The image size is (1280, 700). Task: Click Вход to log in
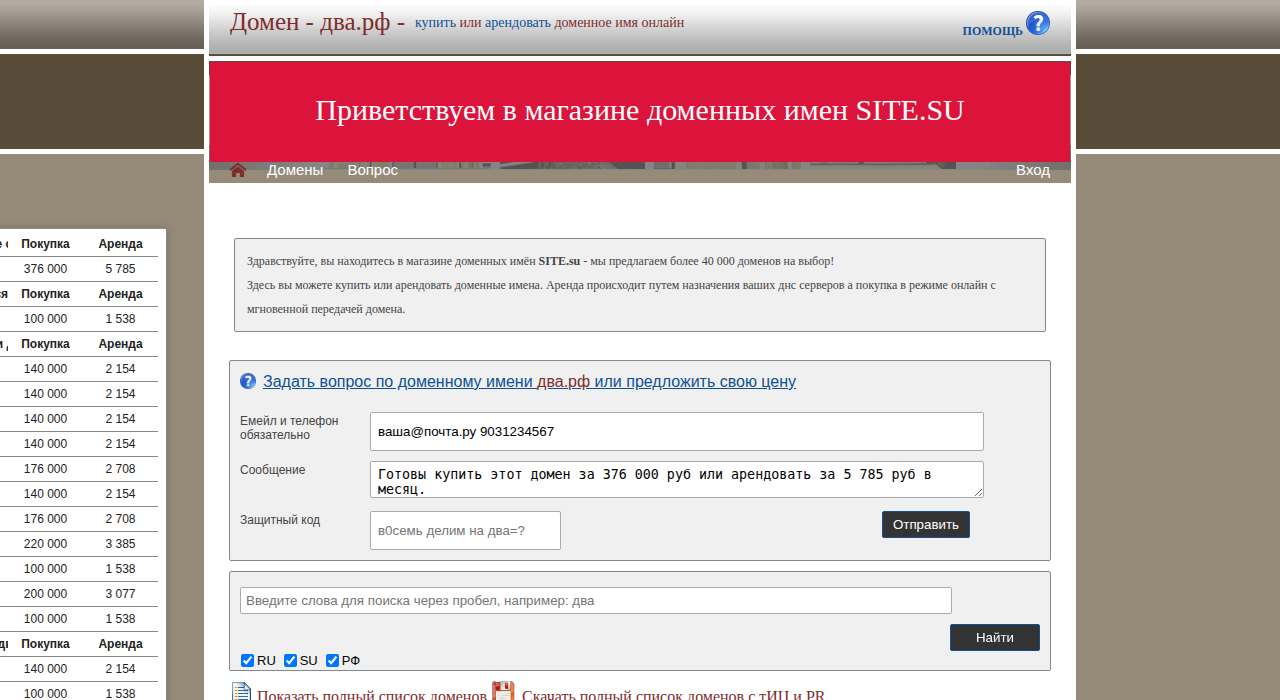(1033, 170)
